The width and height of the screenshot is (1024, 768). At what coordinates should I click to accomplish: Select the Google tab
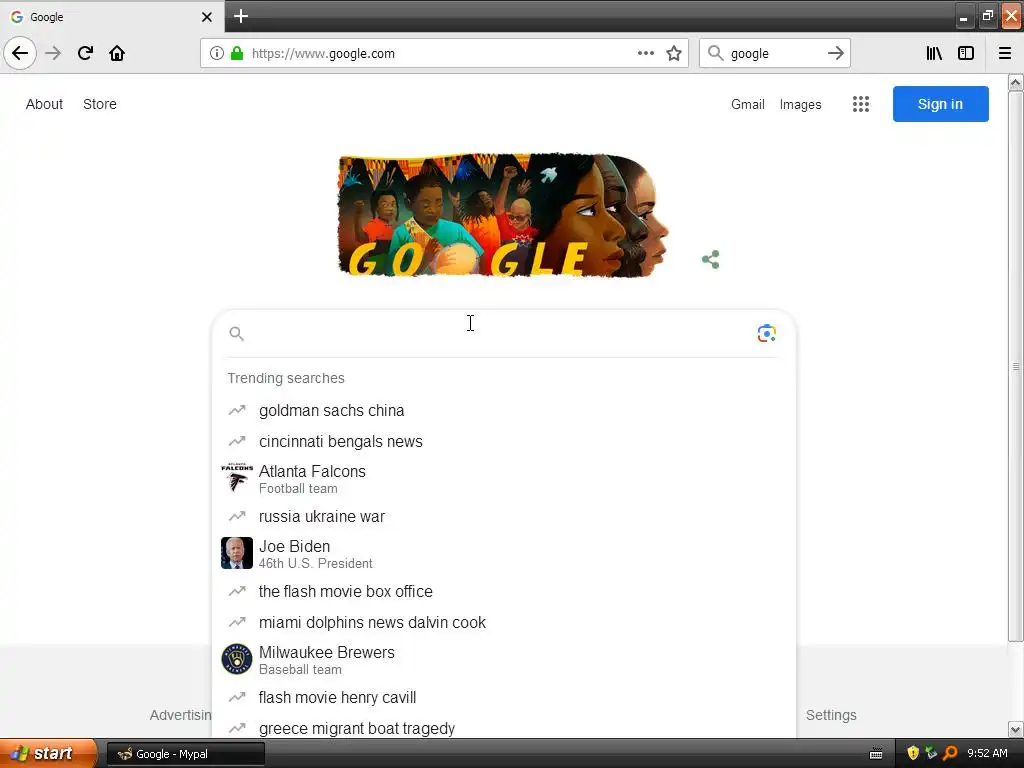(111, 17)
